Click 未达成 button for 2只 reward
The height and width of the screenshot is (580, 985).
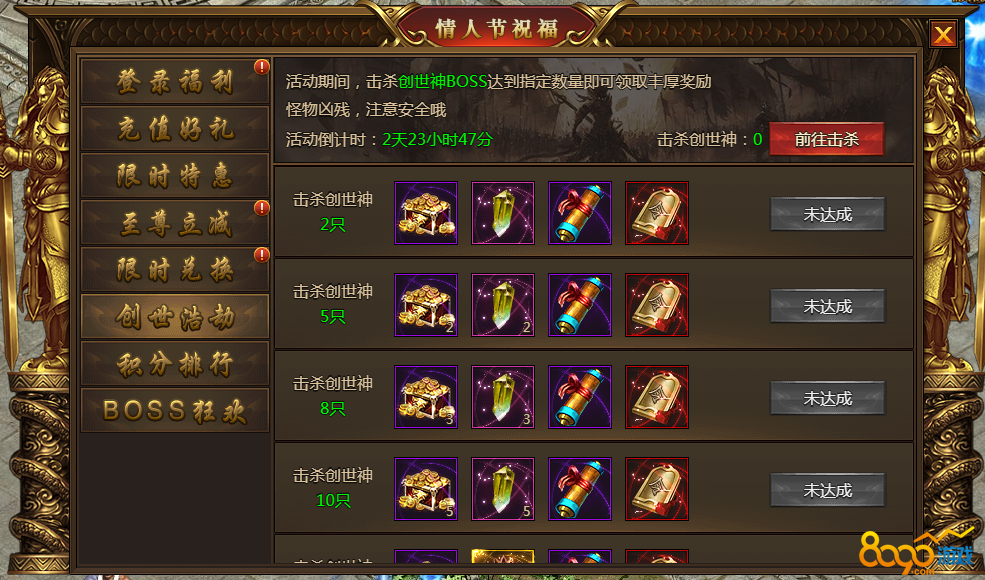(x=828, y=214)
